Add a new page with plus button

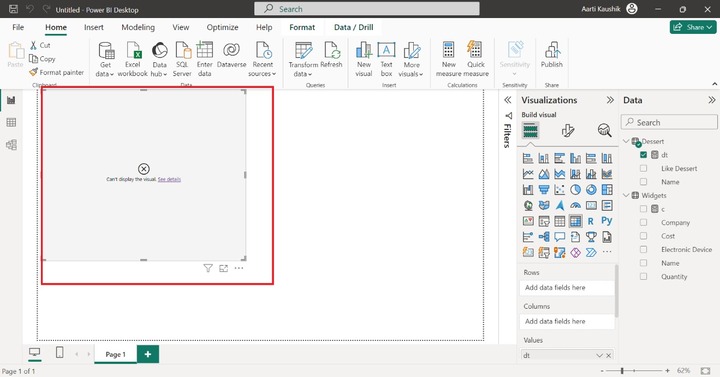(x=148, y=354)
